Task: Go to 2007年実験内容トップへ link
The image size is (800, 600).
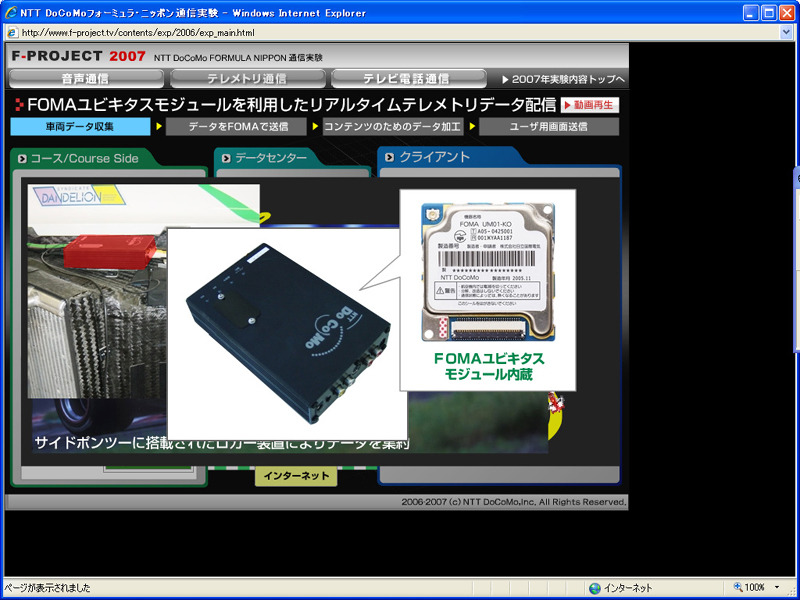Action: coord(563,80)
